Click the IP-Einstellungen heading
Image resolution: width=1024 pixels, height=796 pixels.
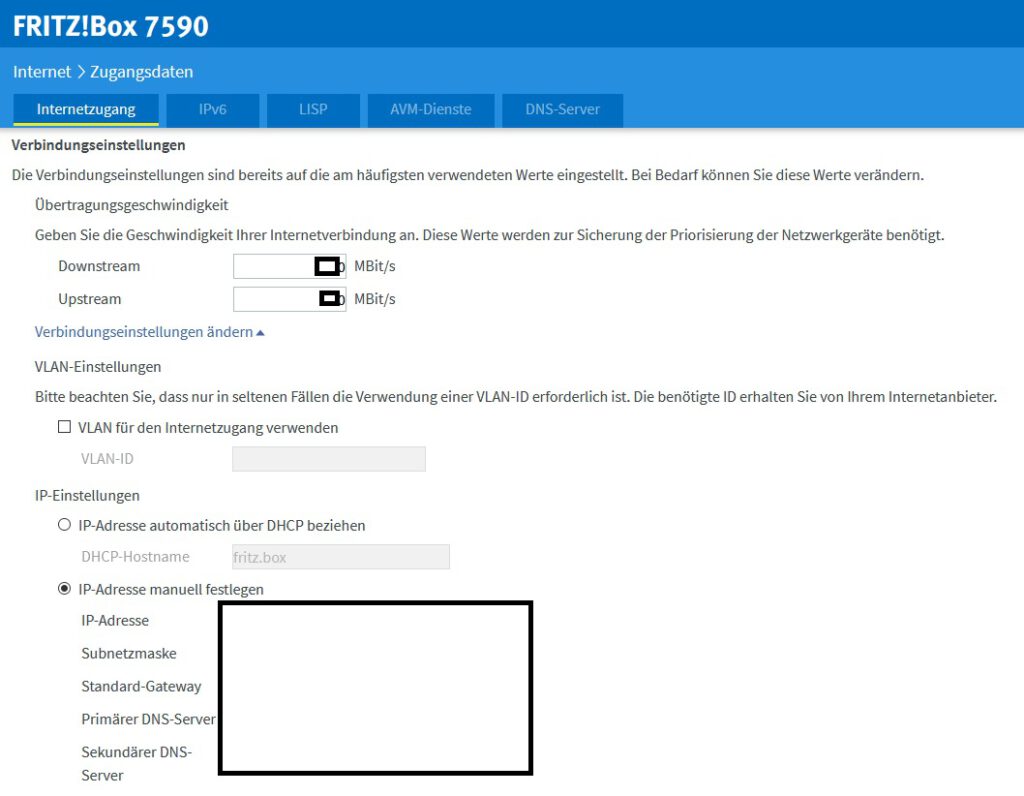88,496
